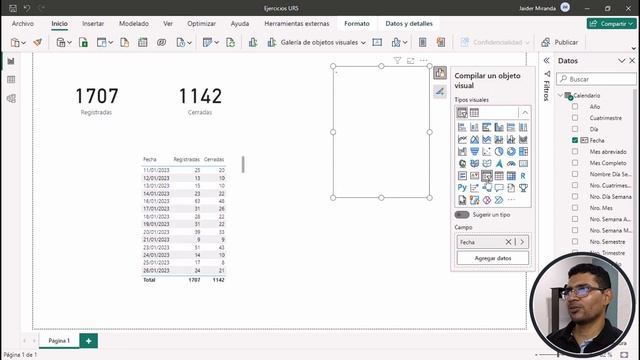
Task: Uncheck the Fecha field checkbox
Action: (x=575, y=140)
